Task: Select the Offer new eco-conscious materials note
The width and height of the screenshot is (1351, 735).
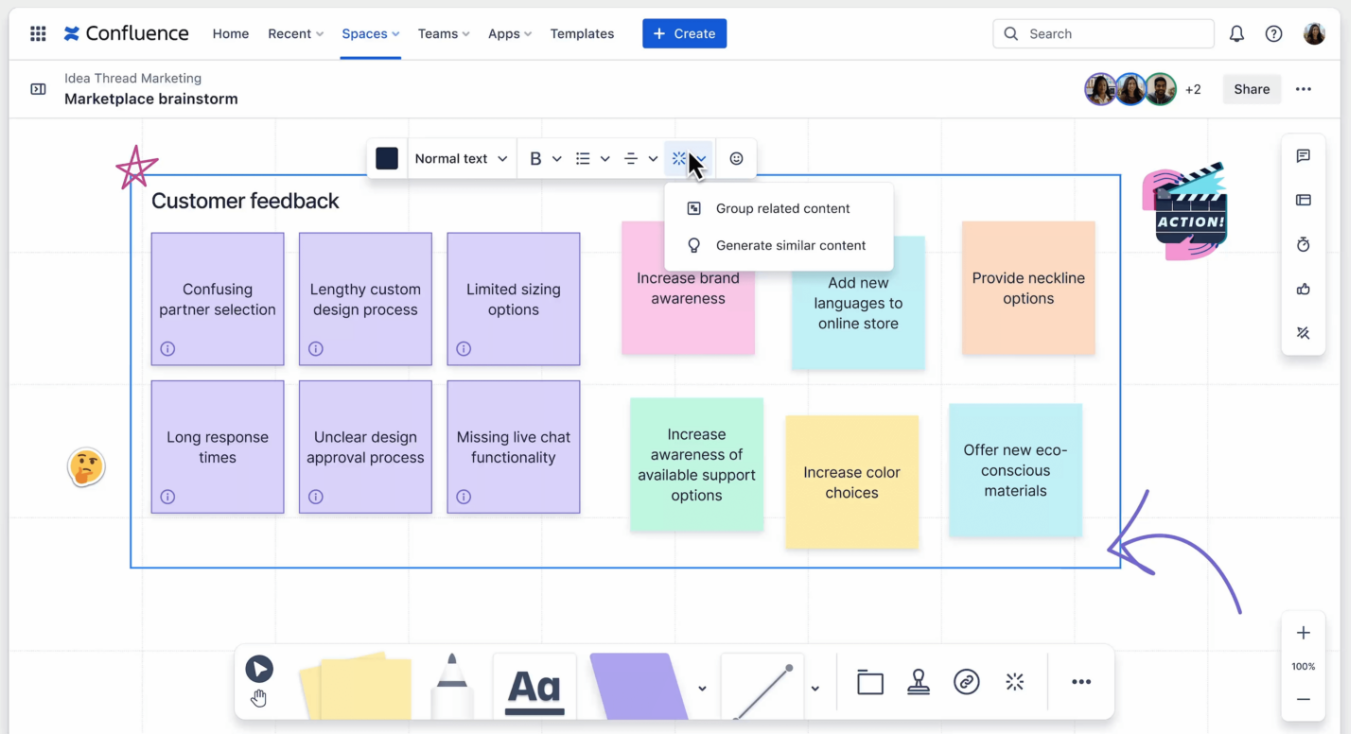Action: pyautogui.click(x=1015, y=470)
